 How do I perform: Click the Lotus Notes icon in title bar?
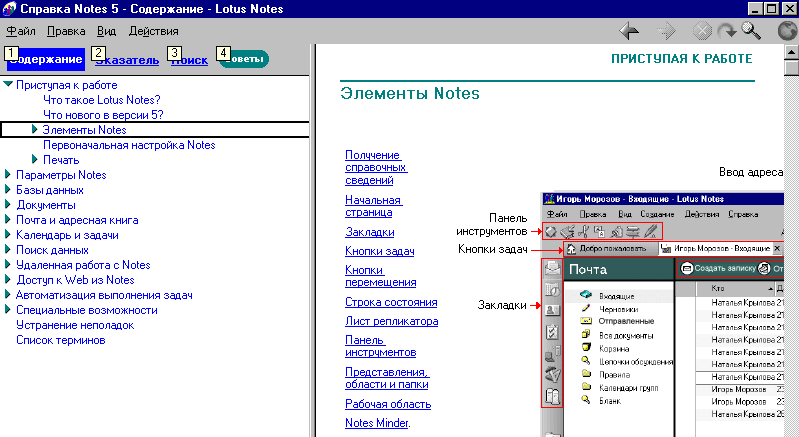9,9
